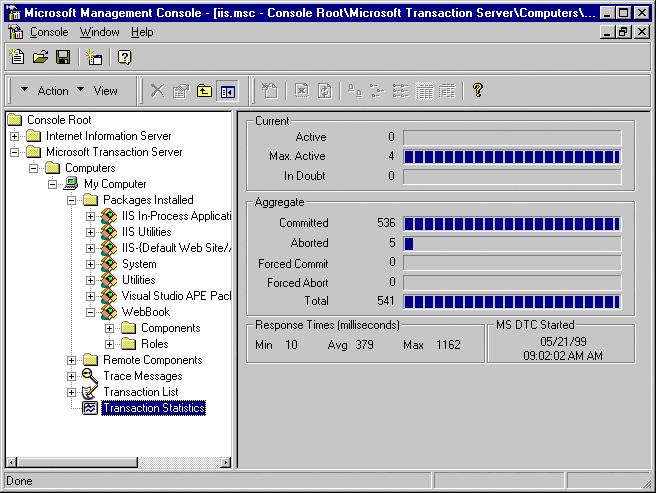Viewport: 656px width, 493px height.
Task: Click the Save console floppy icon
Action: (63, 57)
